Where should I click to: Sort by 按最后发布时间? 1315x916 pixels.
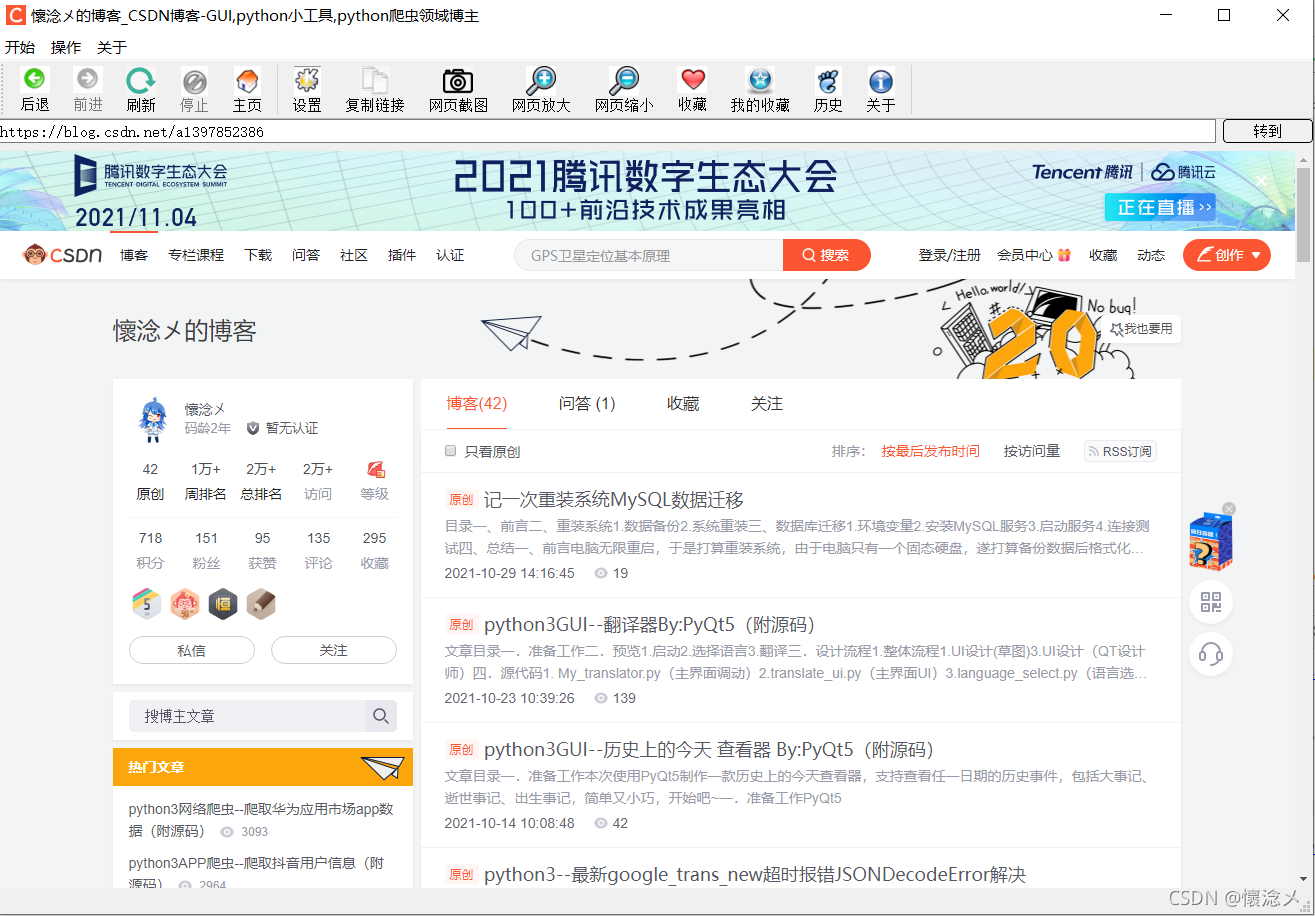[x=931, y=452]
